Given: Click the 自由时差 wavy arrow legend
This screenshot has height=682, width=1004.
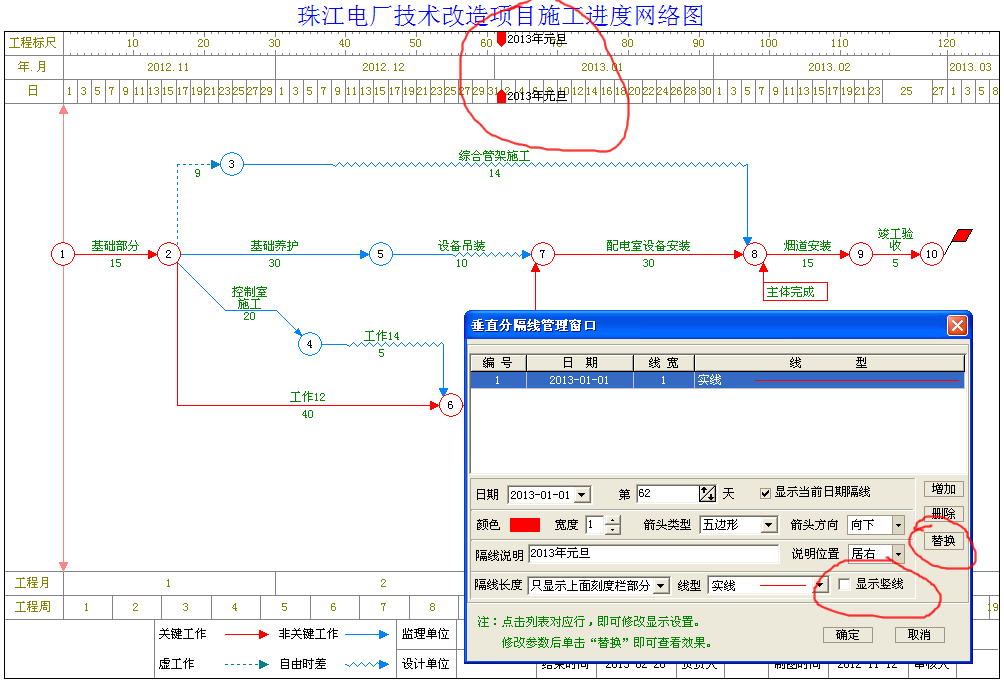Looking at the screenshot, I should click(367, 665).
